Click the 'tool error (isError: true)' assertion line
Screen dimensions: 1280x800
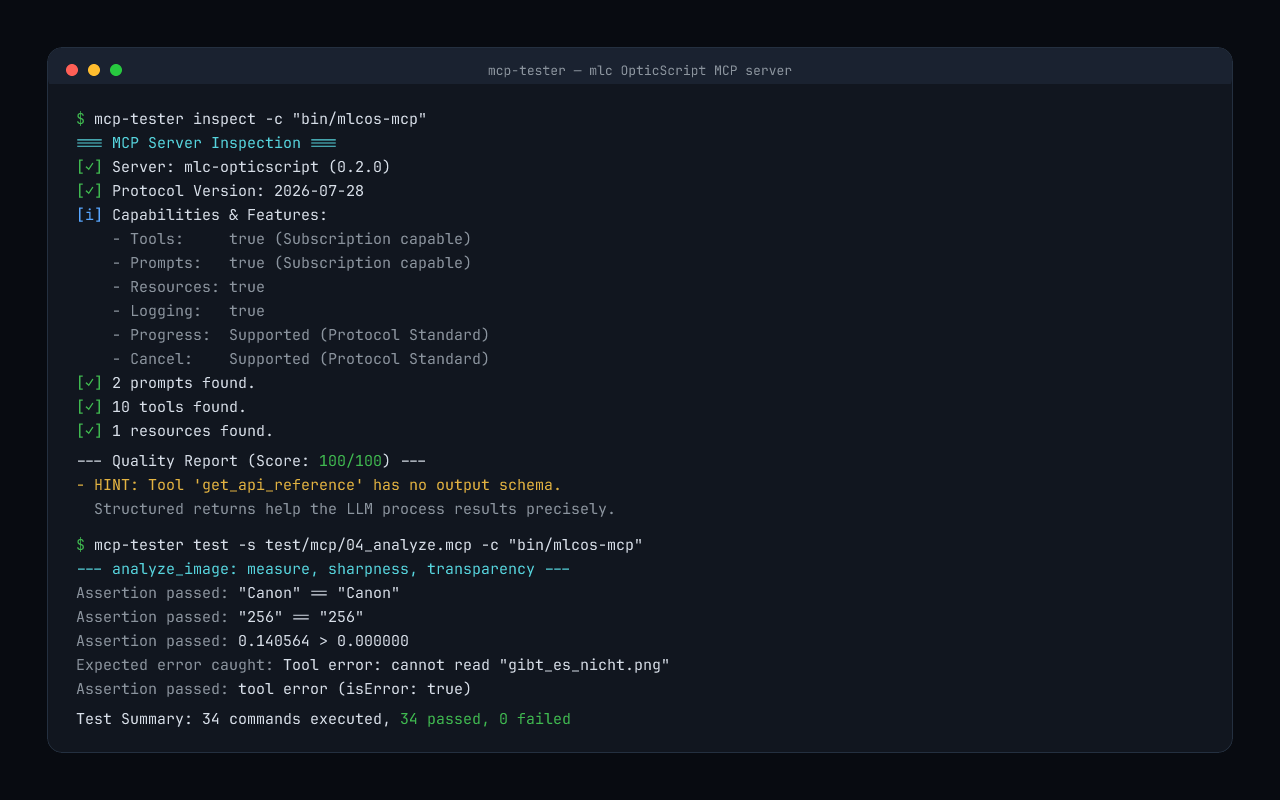point(274,689)
